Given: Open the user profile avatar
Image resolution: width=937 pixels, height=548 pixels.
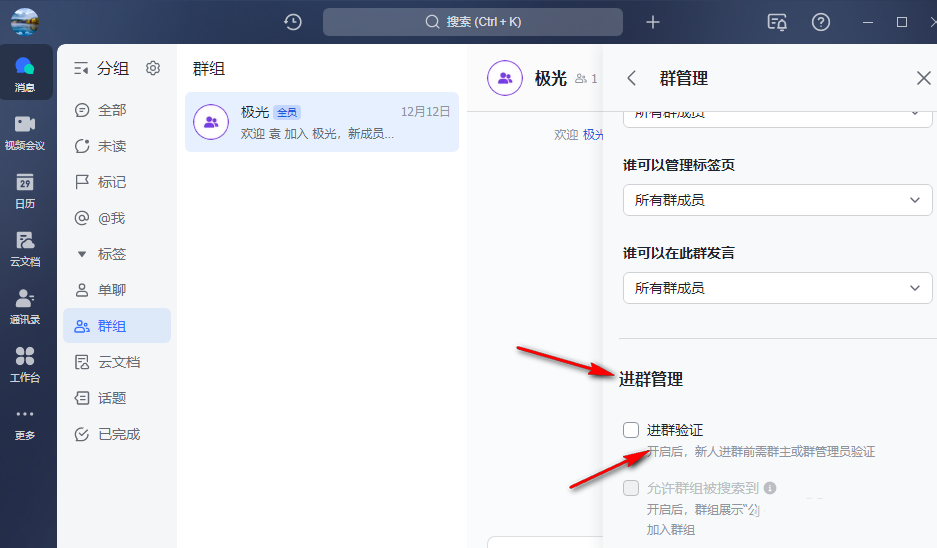Looking at the screenshot, I should pos(25,22).
